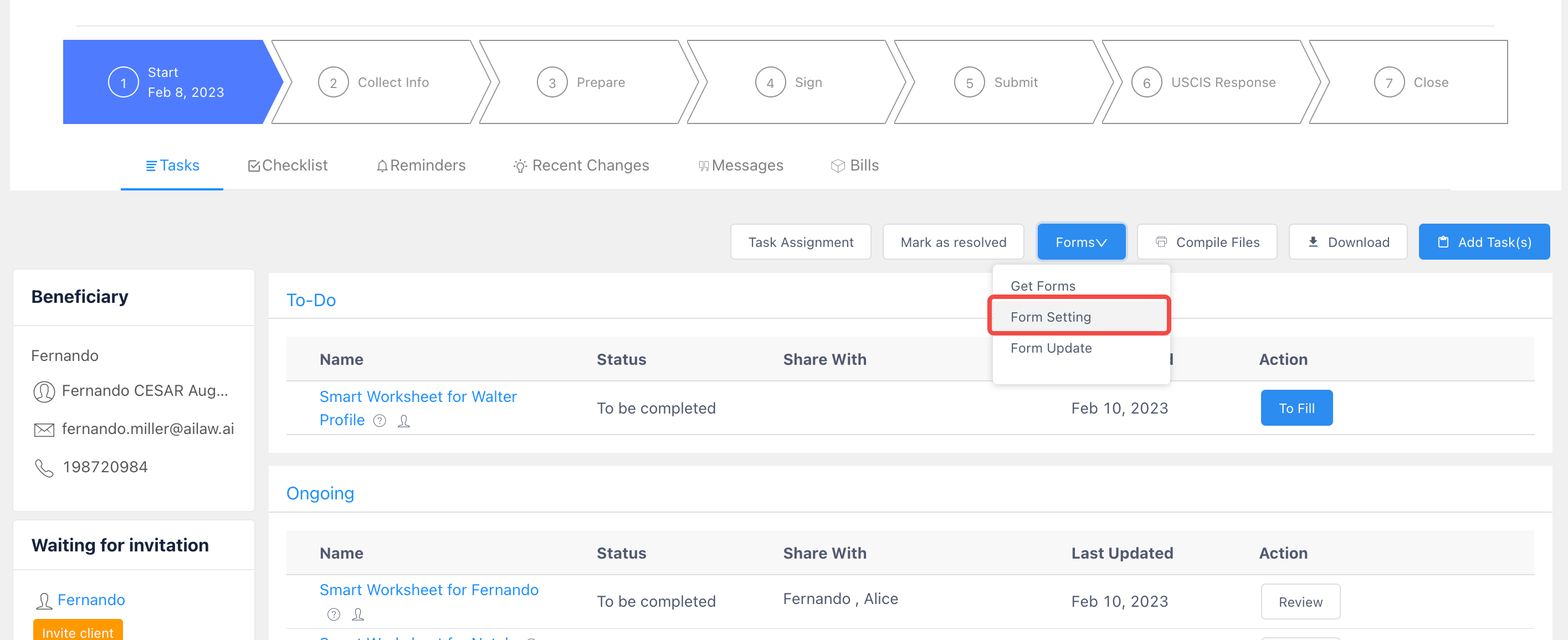The image size is (1568, 640).
Task: Click the Compile Files button
Action: [x=1207, y=242]
